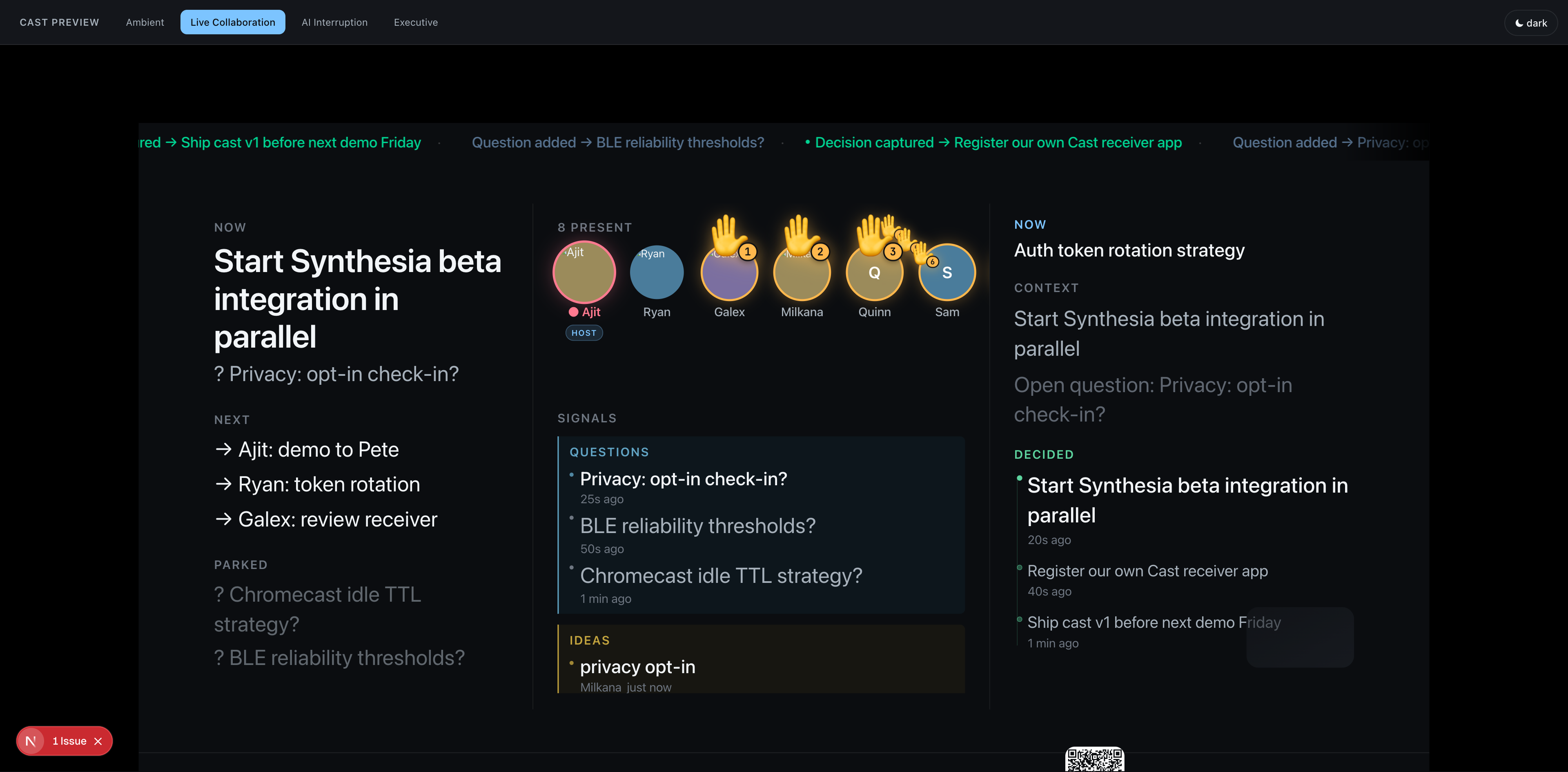Select Ajit's host avatar
Image resolution: width=1568 pixels, height=772 pixels.
[584, 272]
